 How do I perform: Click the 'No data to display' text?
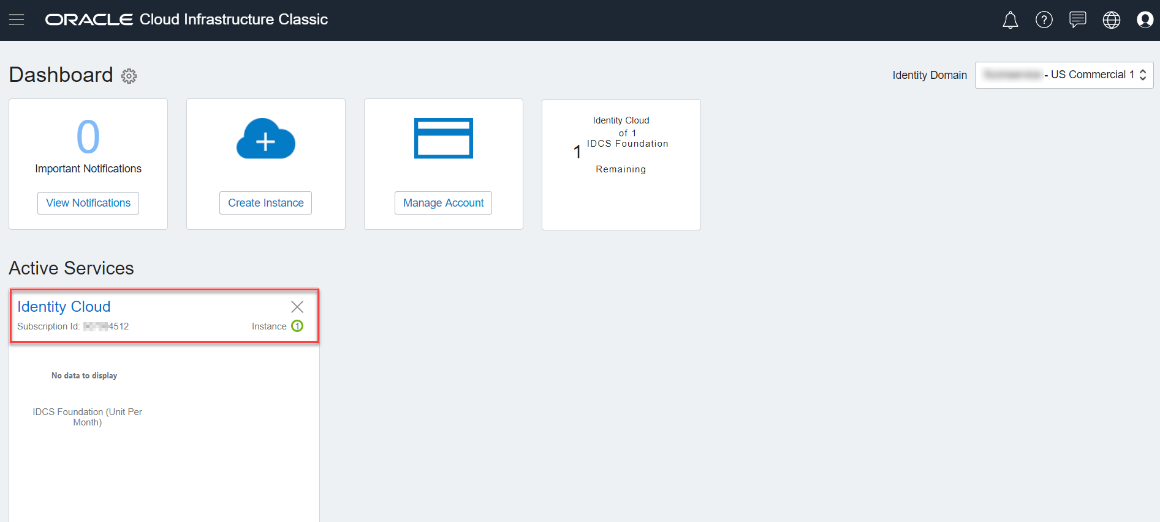point(84,376)
